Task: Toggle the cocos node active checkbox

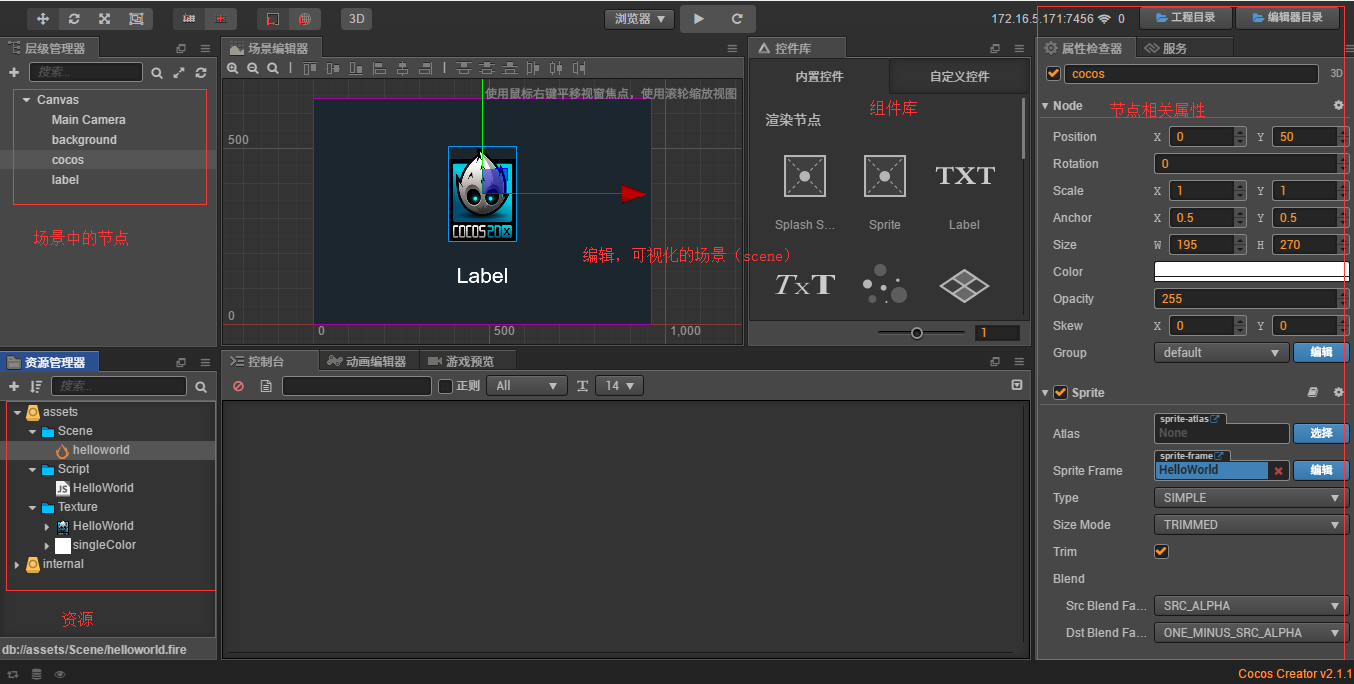Action: pyautogui.click(x=1052, y=74)
